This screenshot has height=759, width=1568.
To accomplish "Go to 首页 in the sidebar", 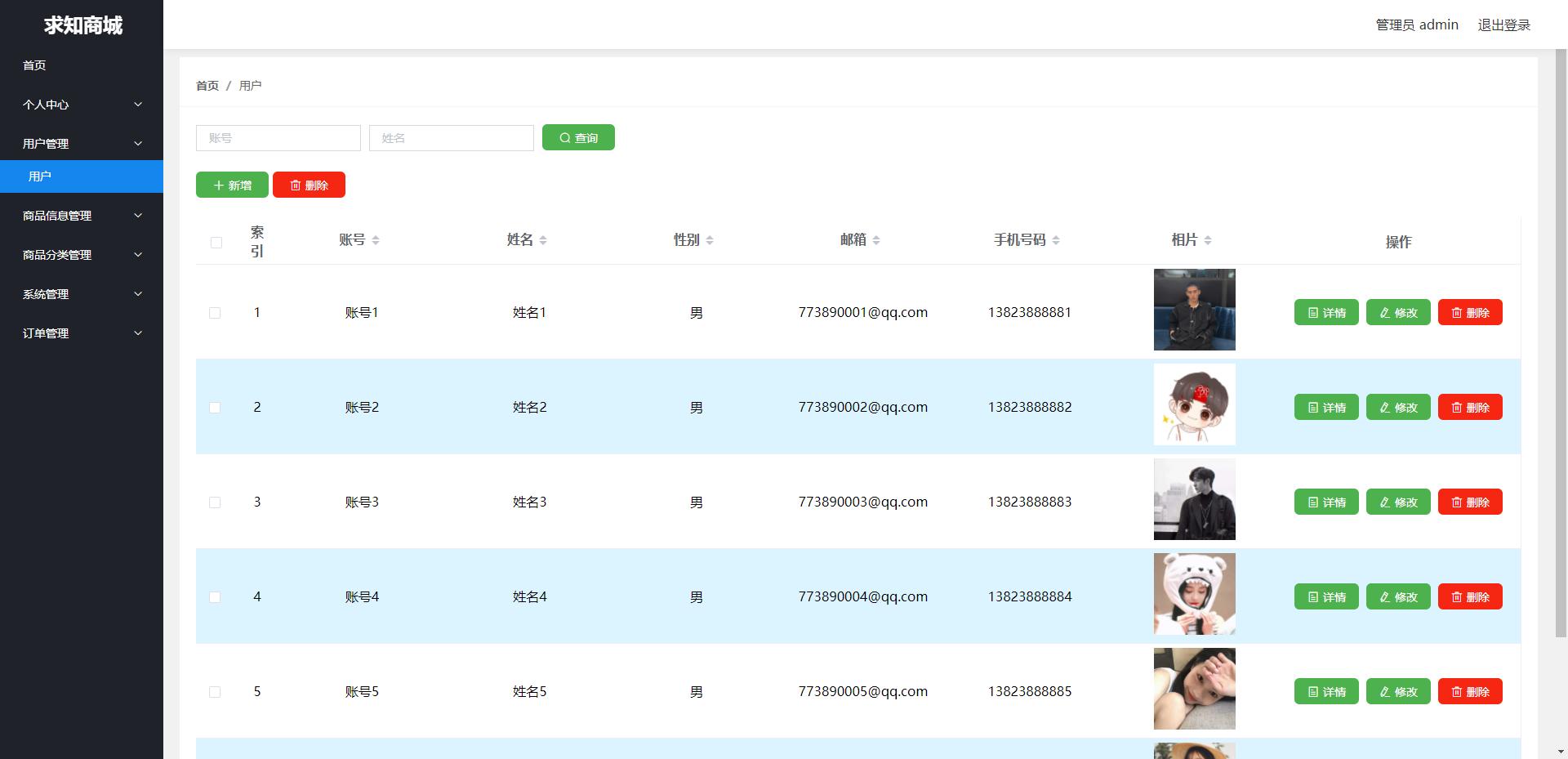I will click(x=34, y=65).
